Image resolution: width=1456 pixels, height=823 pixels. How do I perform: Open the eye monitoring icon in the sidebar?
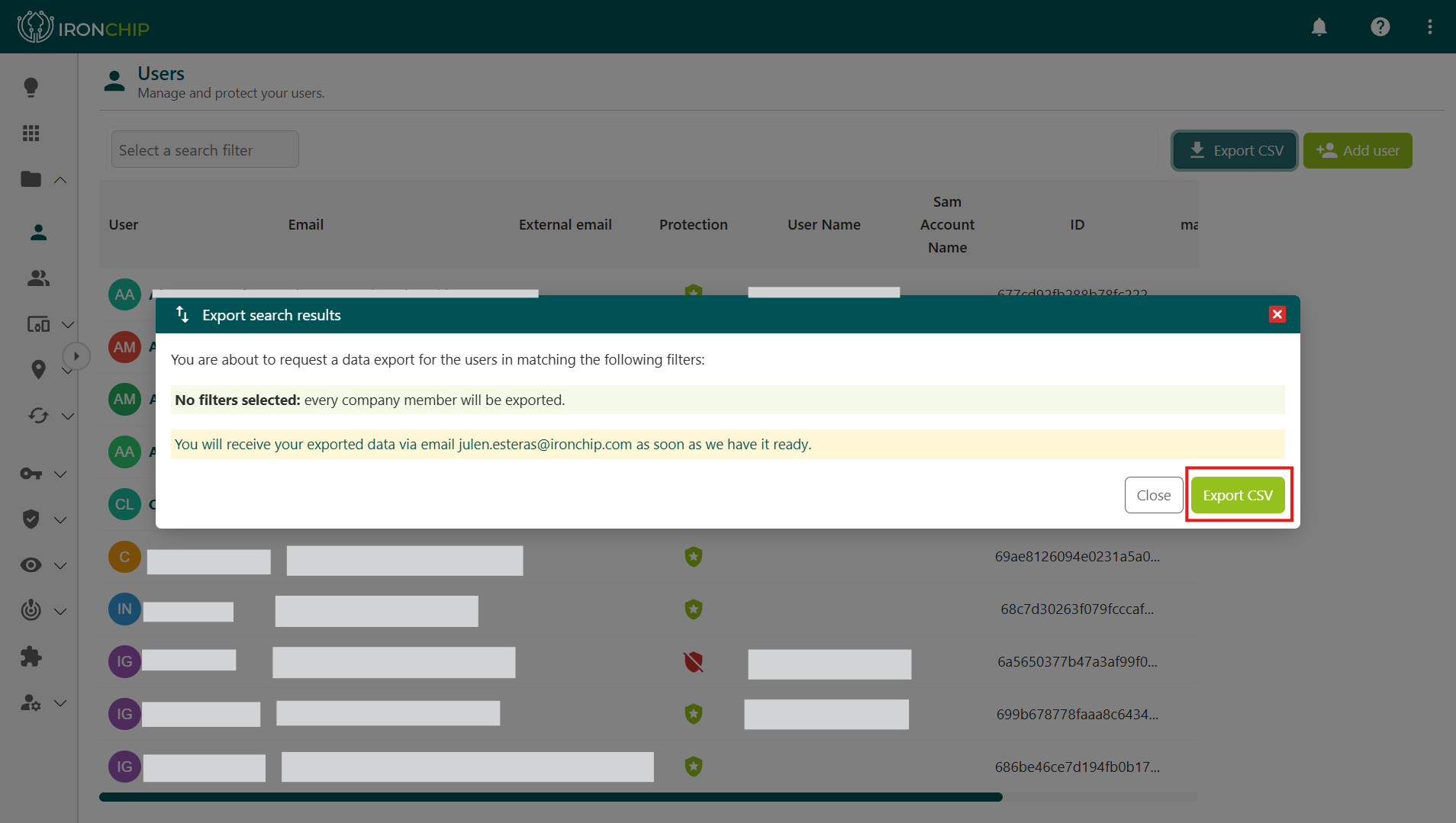pyautogui.click(x=31, y=565)
